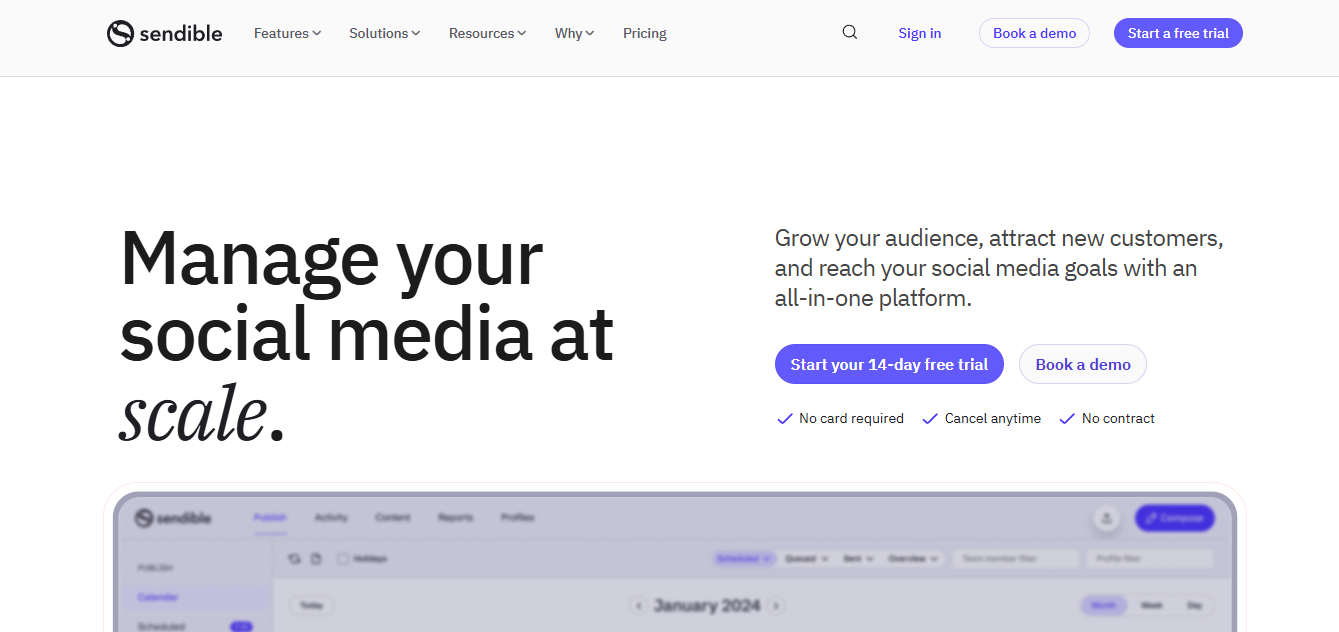
Task: Click the Sendible logo in the site header
Action: (165, 33)
